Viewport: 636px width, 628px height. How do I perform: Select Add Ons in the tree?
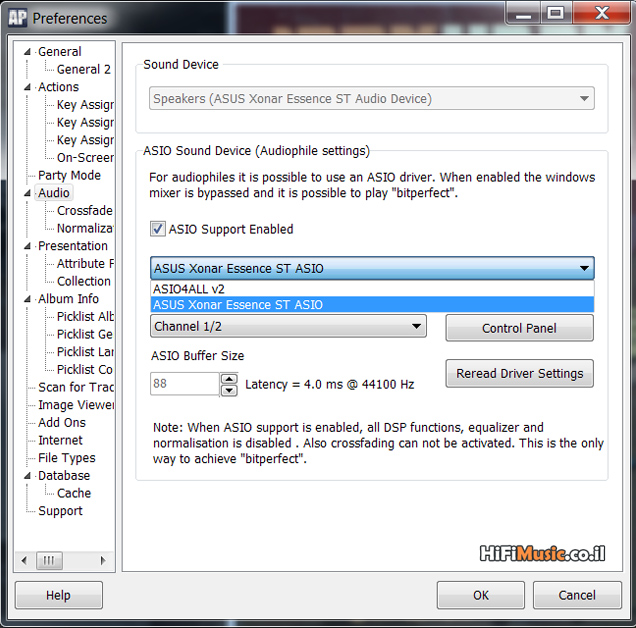point(62,423)
